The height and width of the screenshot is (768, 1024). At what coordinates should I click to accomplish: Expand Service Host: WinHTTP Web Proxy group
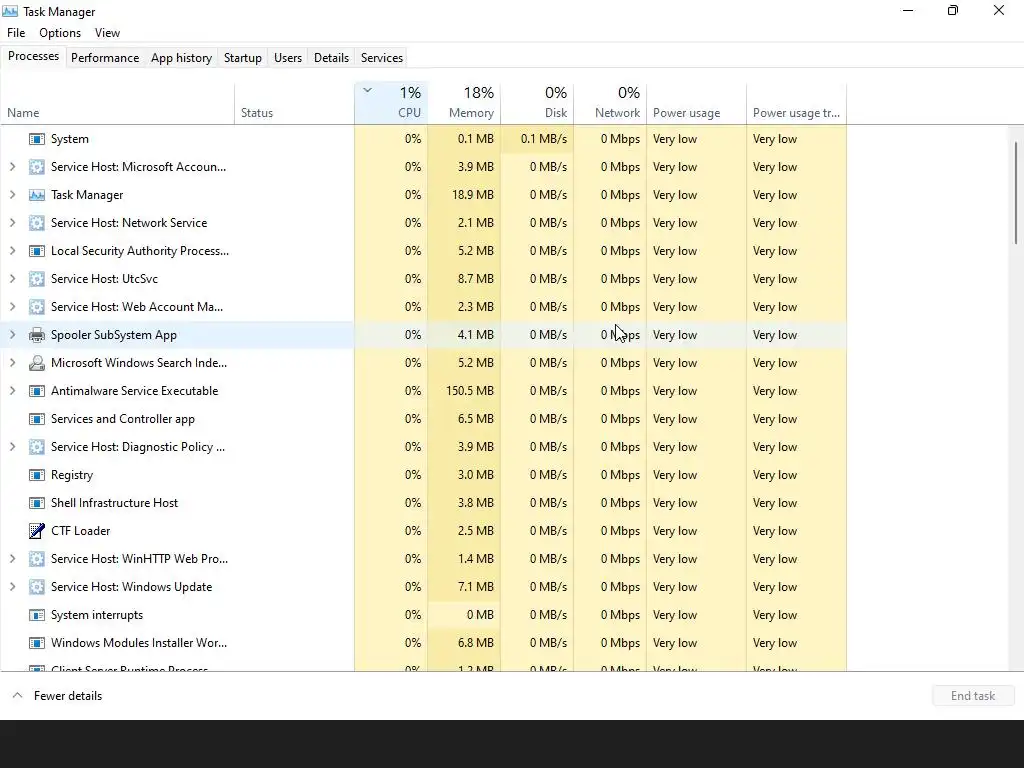coord(12,559)
